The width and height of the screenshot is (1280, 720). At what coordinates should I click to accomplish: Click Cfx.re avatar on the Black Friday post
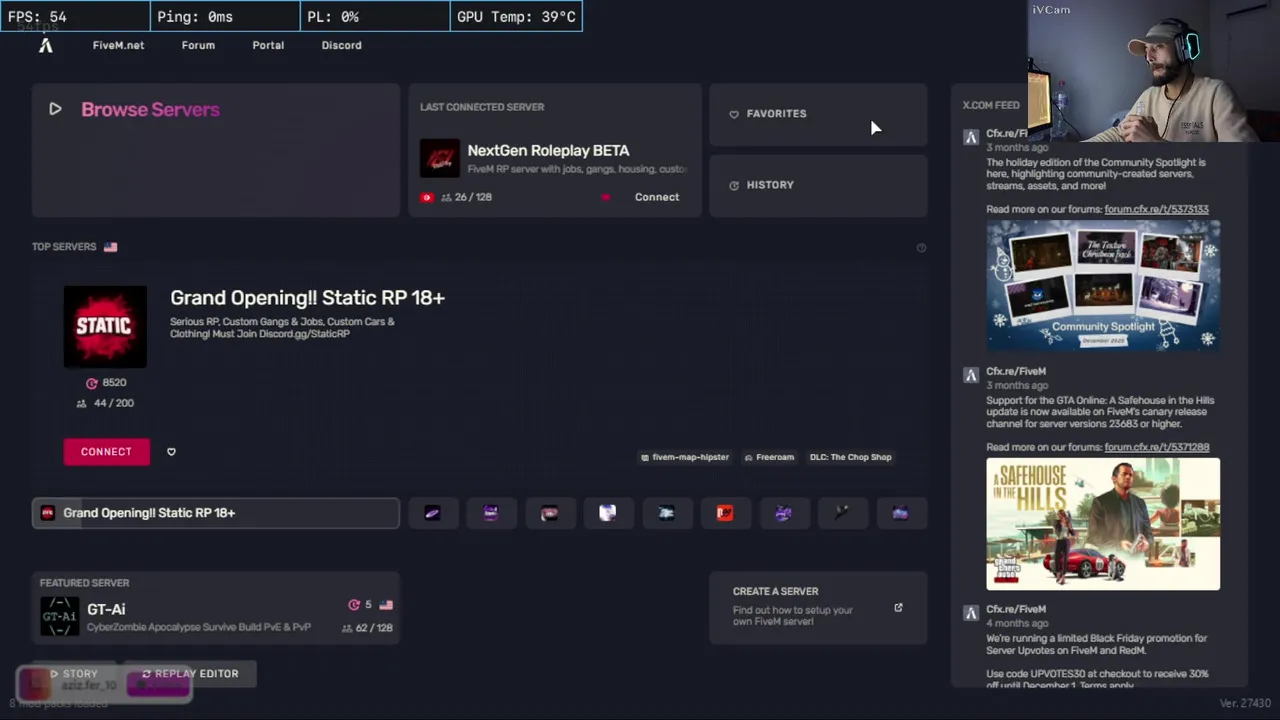click(x=970, y=614)
